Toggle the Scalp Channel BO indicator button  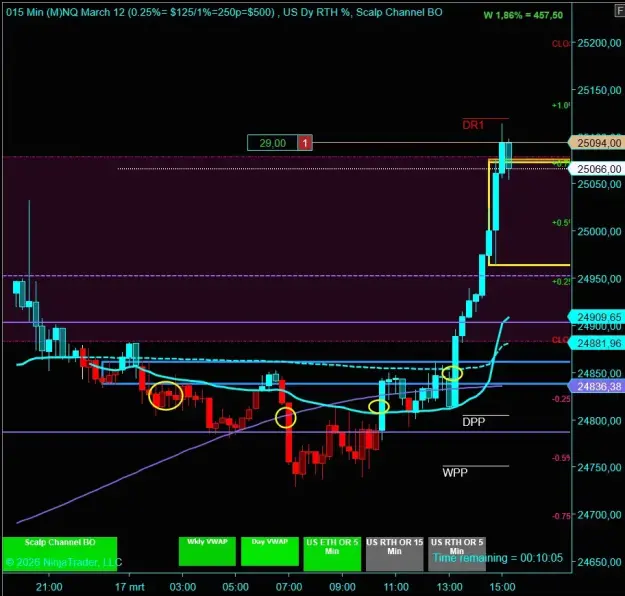tap(60, 554)
